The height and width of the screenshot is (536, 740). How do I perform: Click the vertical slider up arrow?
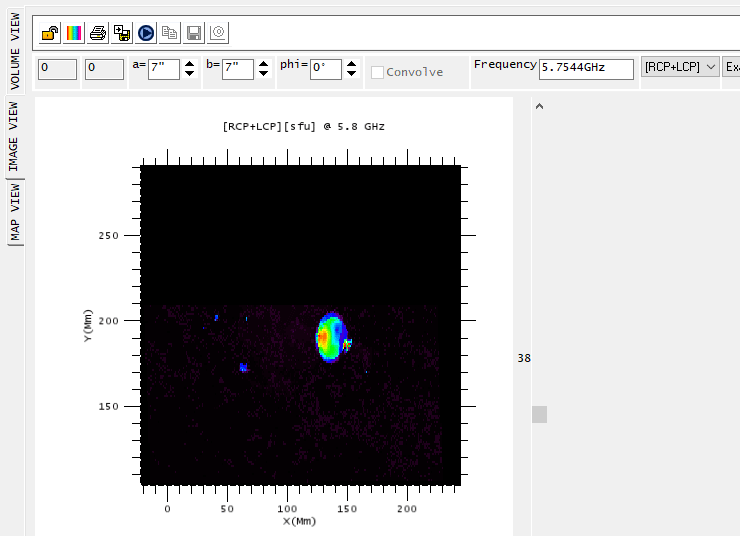[x=539, y=106]
